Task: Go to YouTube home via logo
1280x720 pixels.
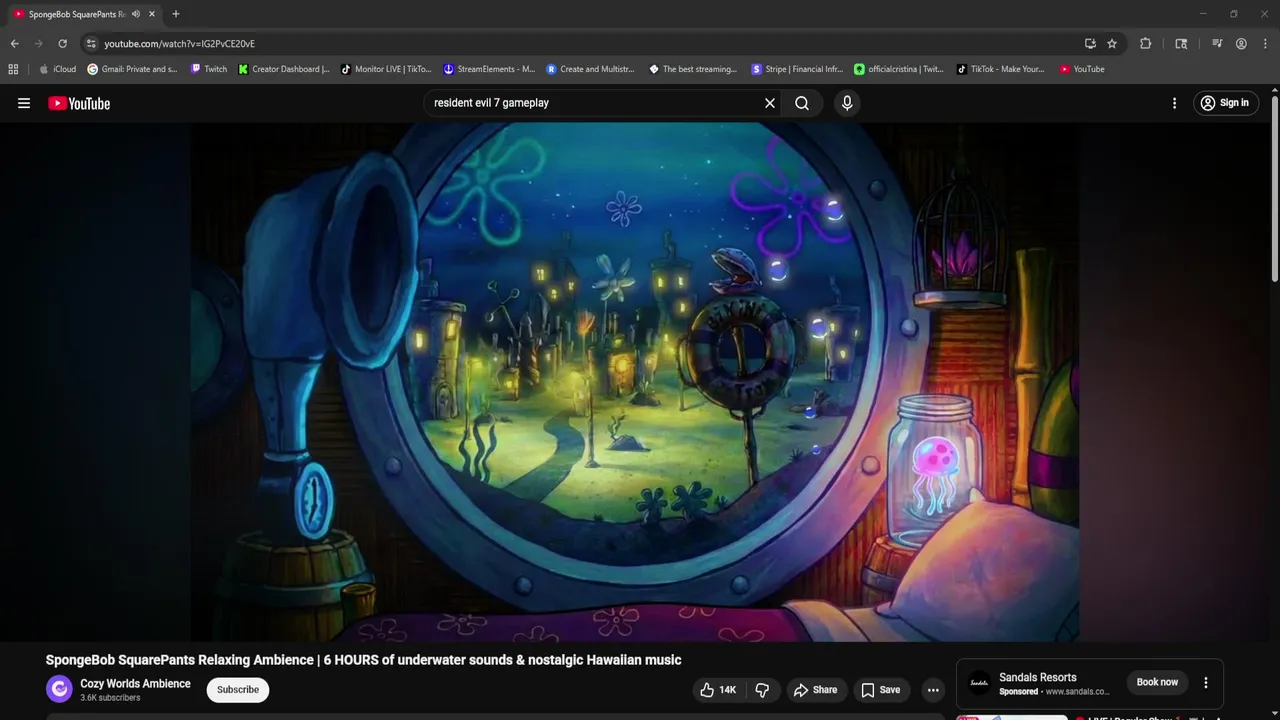Action: [x=79, y=103]
